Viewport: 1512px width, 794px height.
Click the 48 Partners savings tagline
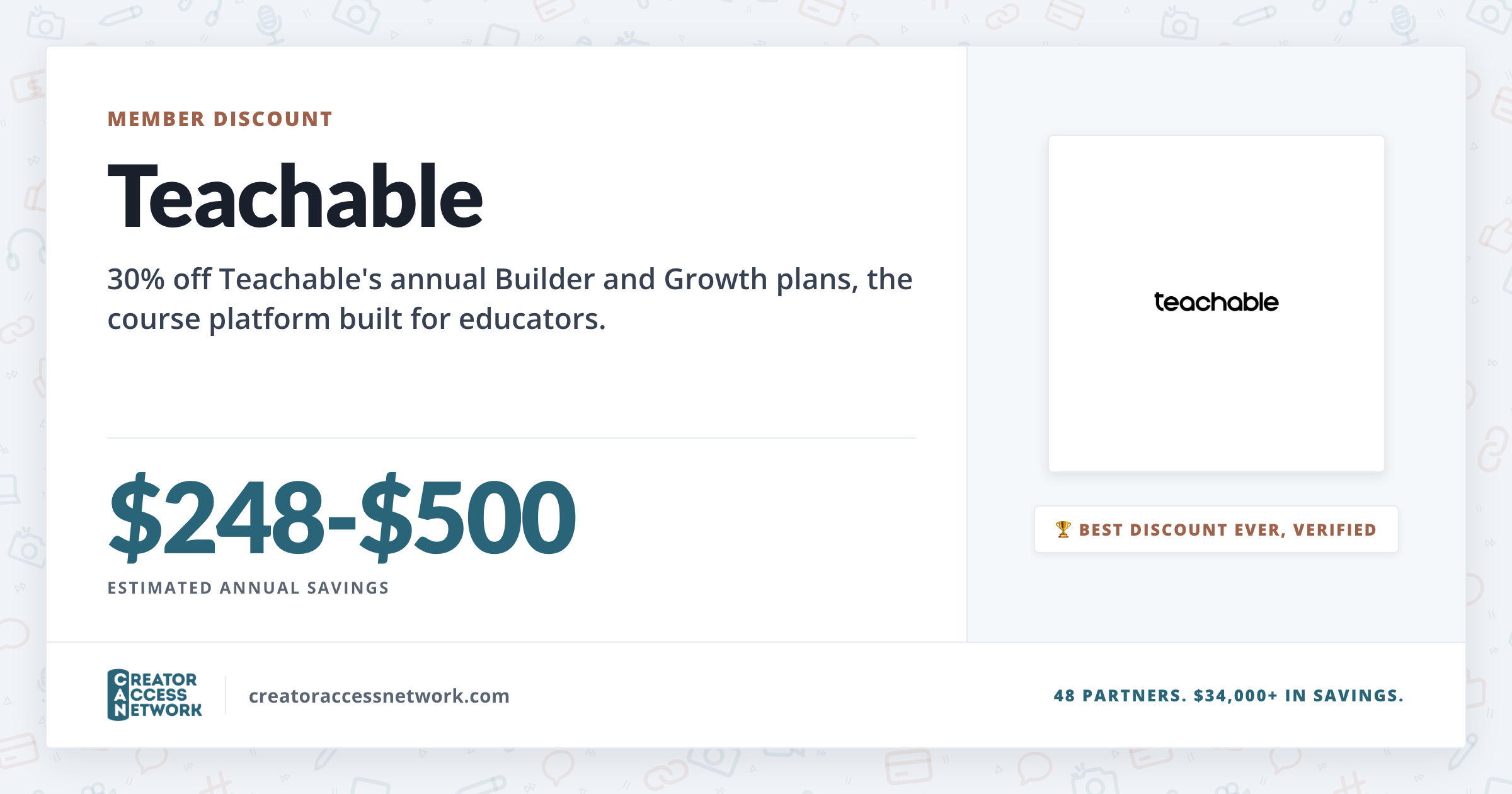click(1228, 696)
